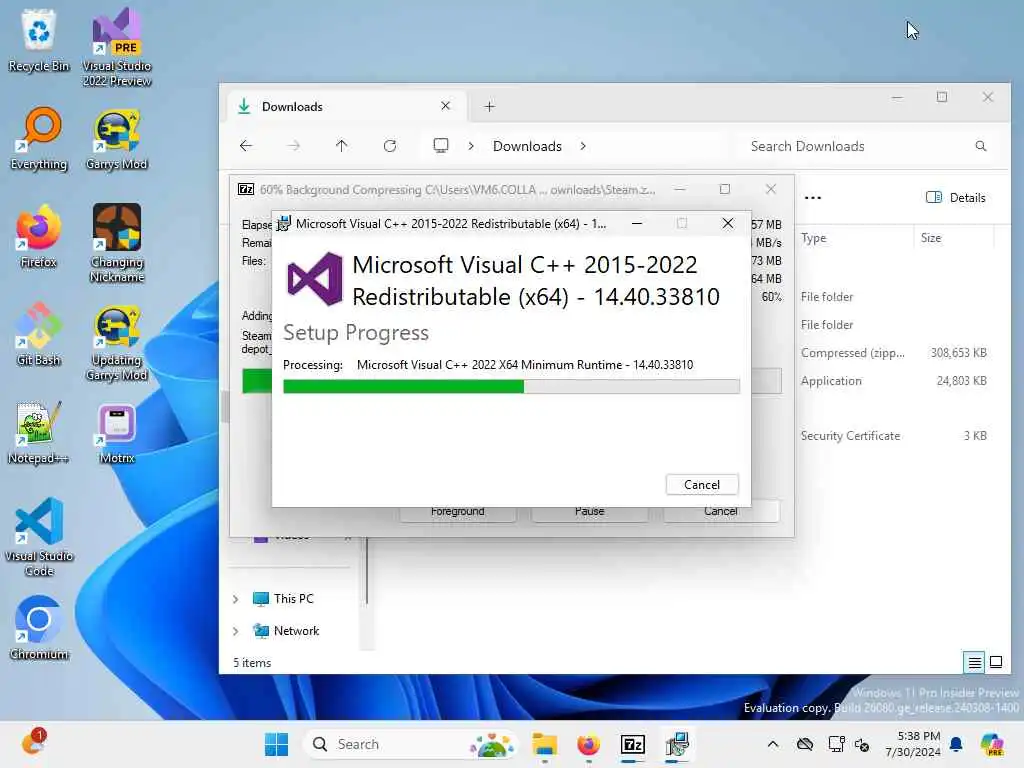Open Visual Studio 2022 Preview shortcut

117,47
